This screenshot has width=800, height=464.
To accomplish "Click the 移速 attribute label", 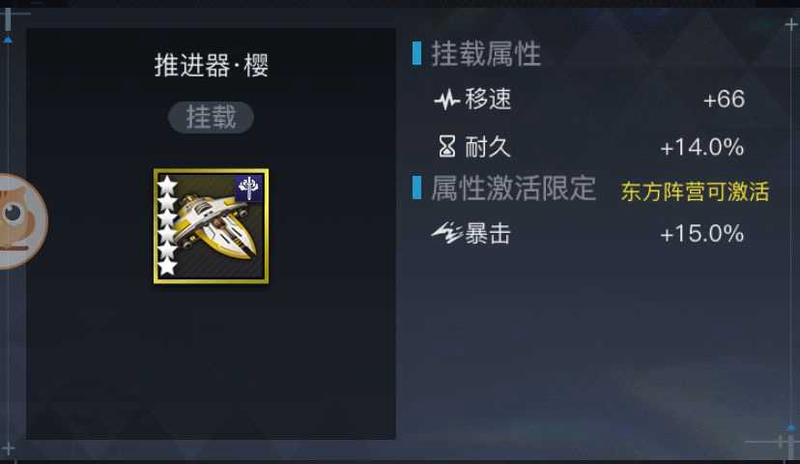I will [488, 99].
